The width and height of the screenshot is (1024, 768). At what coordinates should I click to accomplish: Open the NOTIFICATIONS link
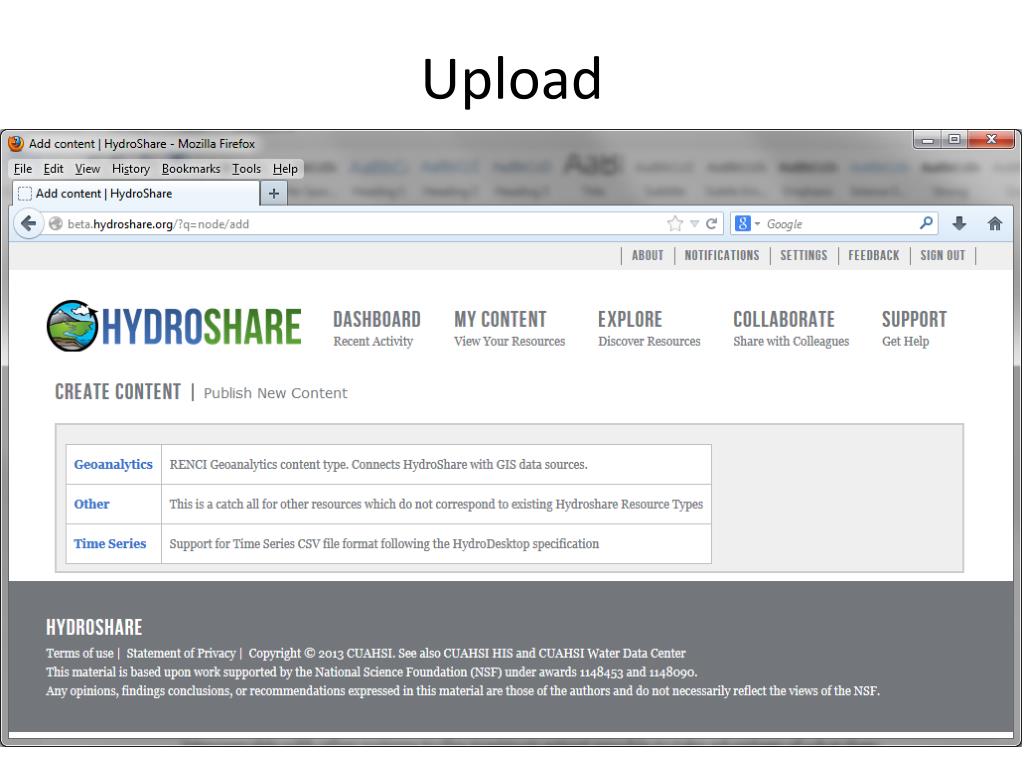pyautogui.click(x=722, y=255)
